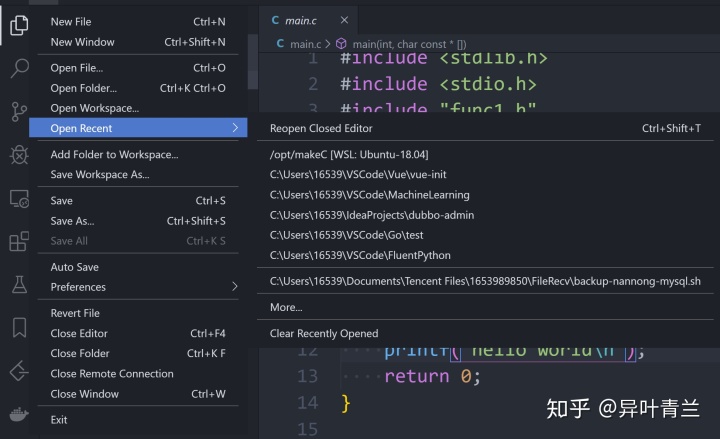This screenshot has width=720, height=439.
Task: Open the Search view icon
Action: click(x=19, y=68)
